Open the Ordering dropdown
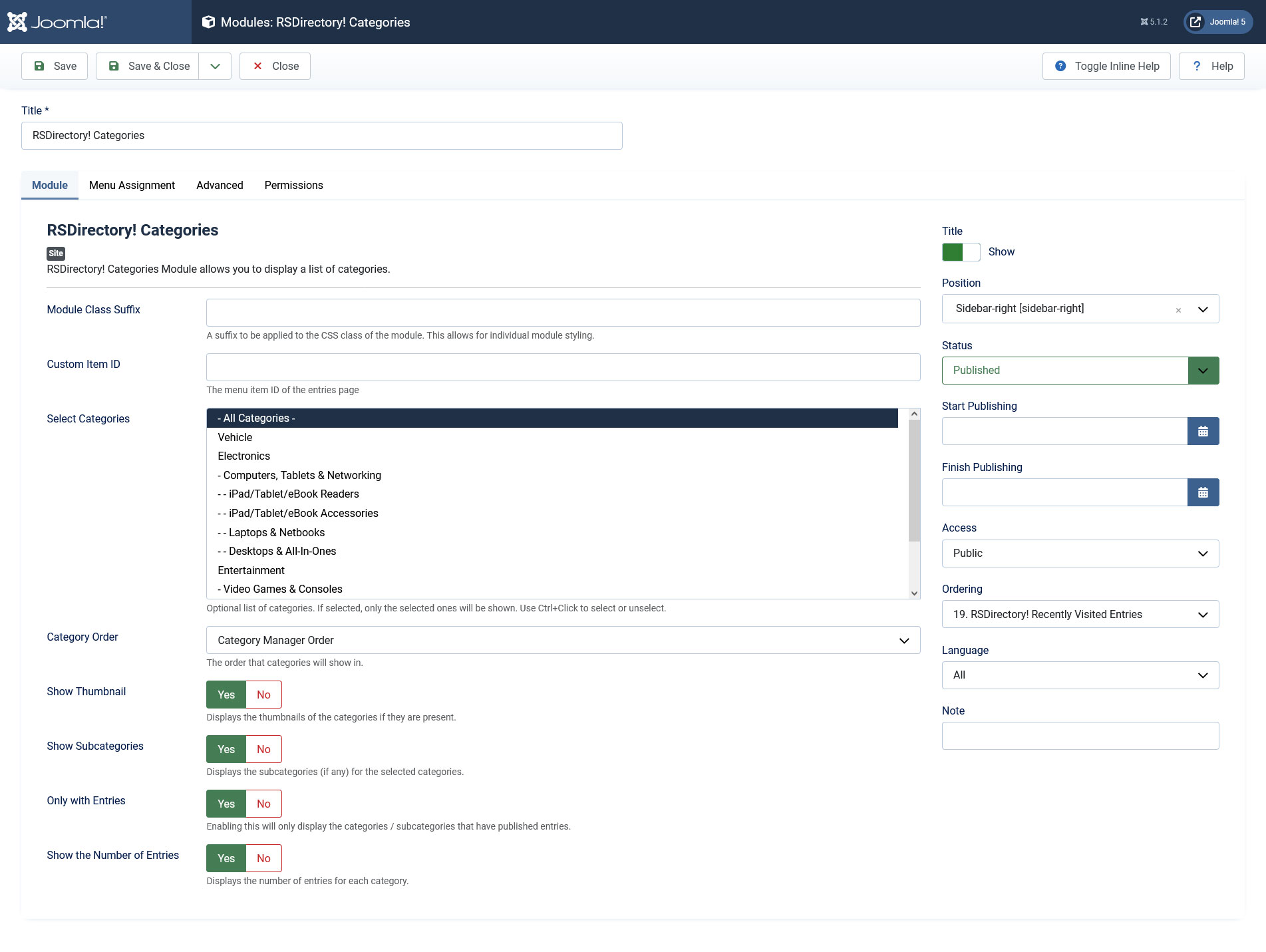 point(1080,614)
